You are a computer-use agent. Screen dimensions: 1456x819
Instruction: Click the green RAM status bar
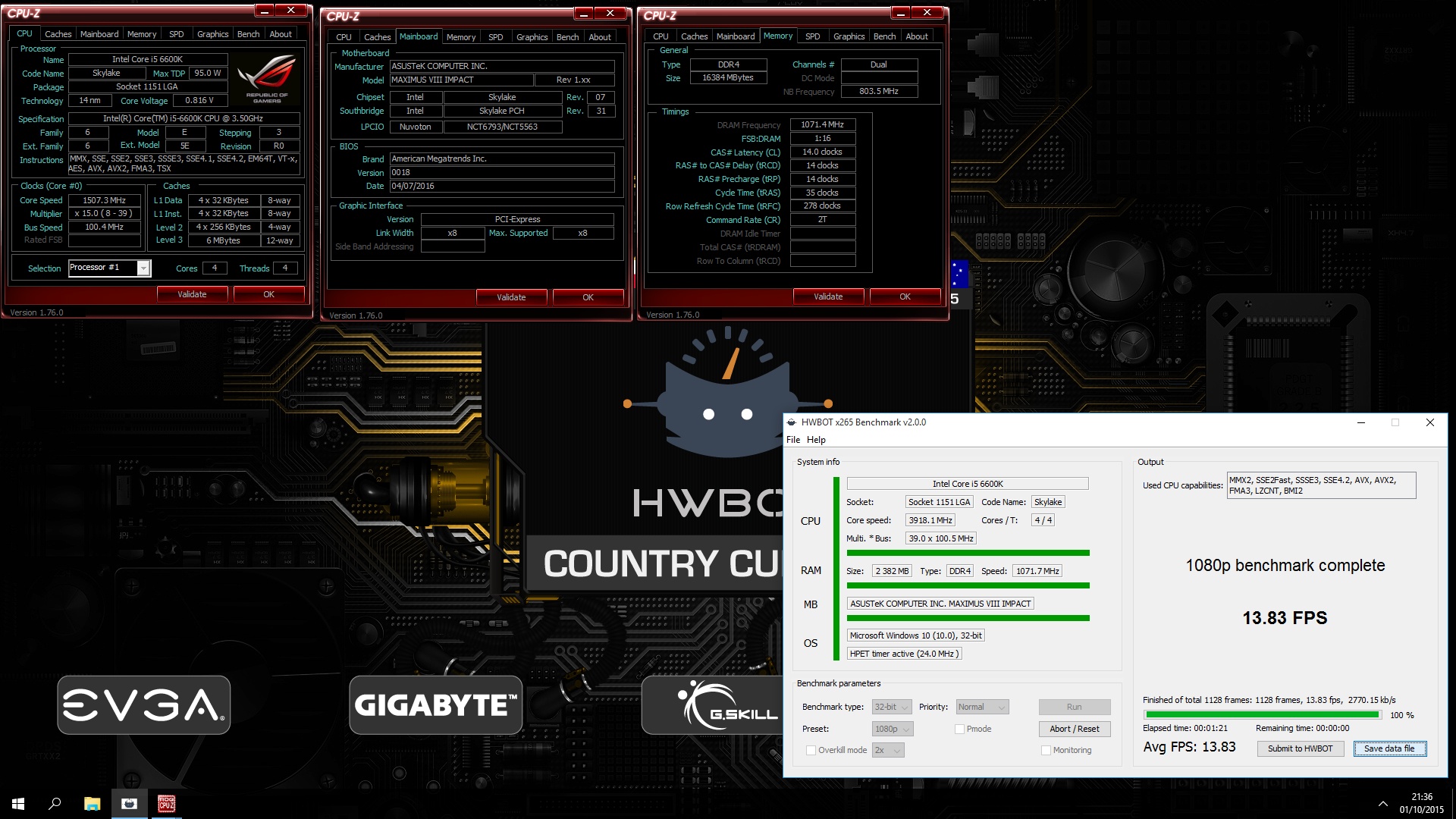[x=968, y=585]
